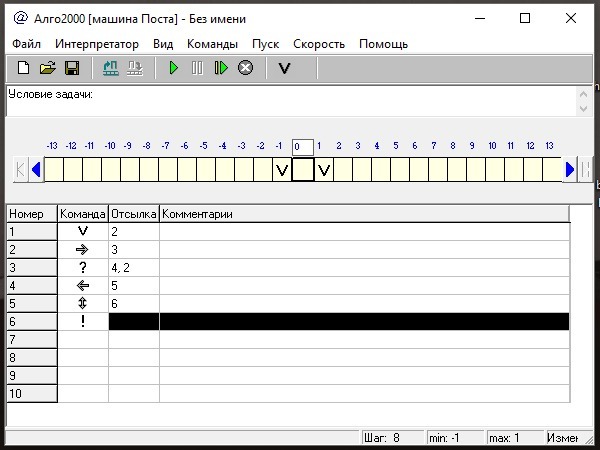This screenshot has width=600, height=450.
Task: Run program with green play button
Action: 174,68
